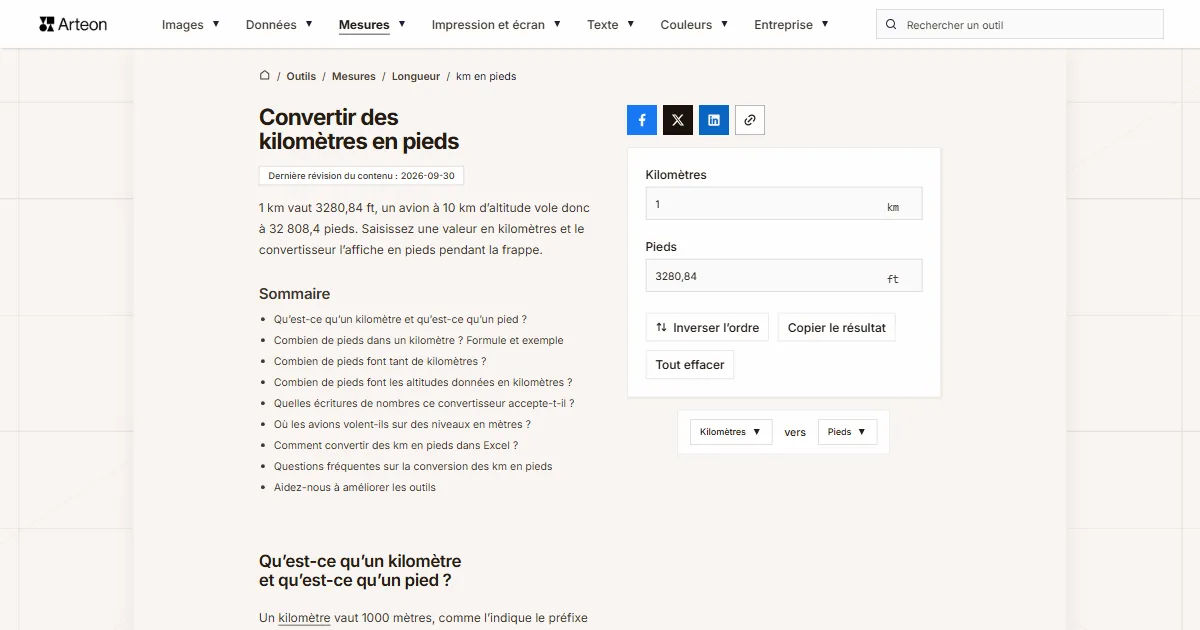Viewport: 1200px width, 630px height.
Task: Open the Kilomètres source unit dropdown
Action: point(731,432)
